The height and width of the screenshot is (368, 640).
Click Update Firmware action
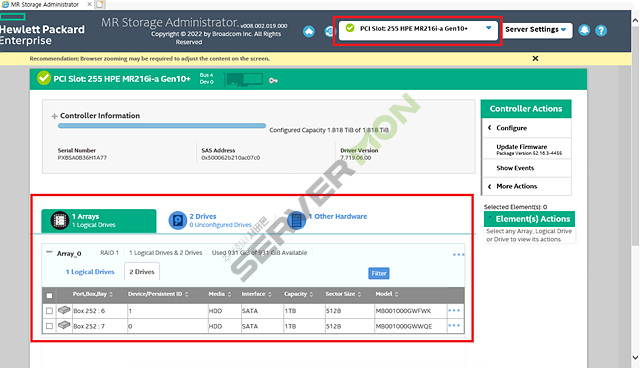pos(526,149)
